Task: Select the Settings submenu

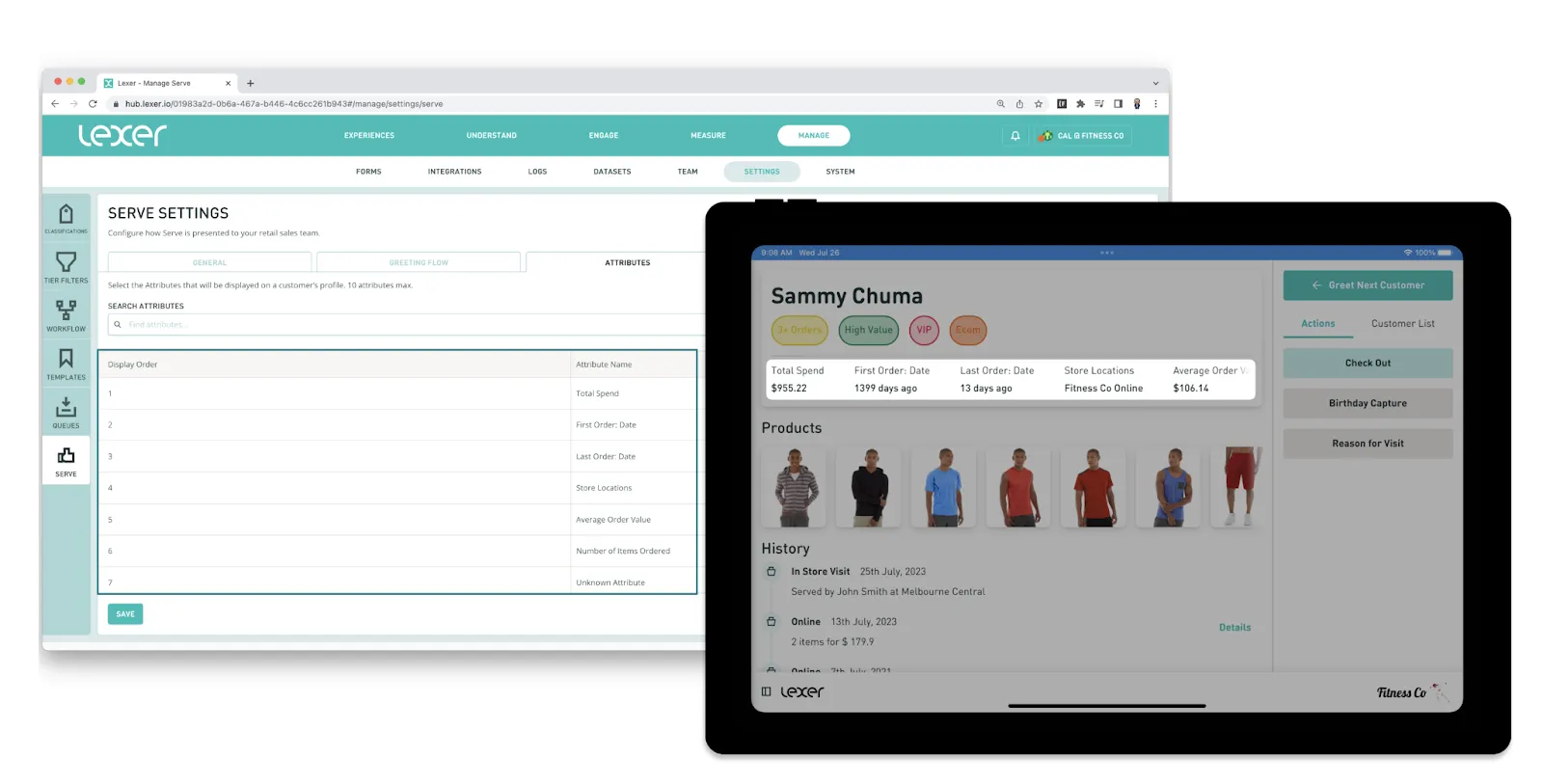Action: tap(762, 172)
